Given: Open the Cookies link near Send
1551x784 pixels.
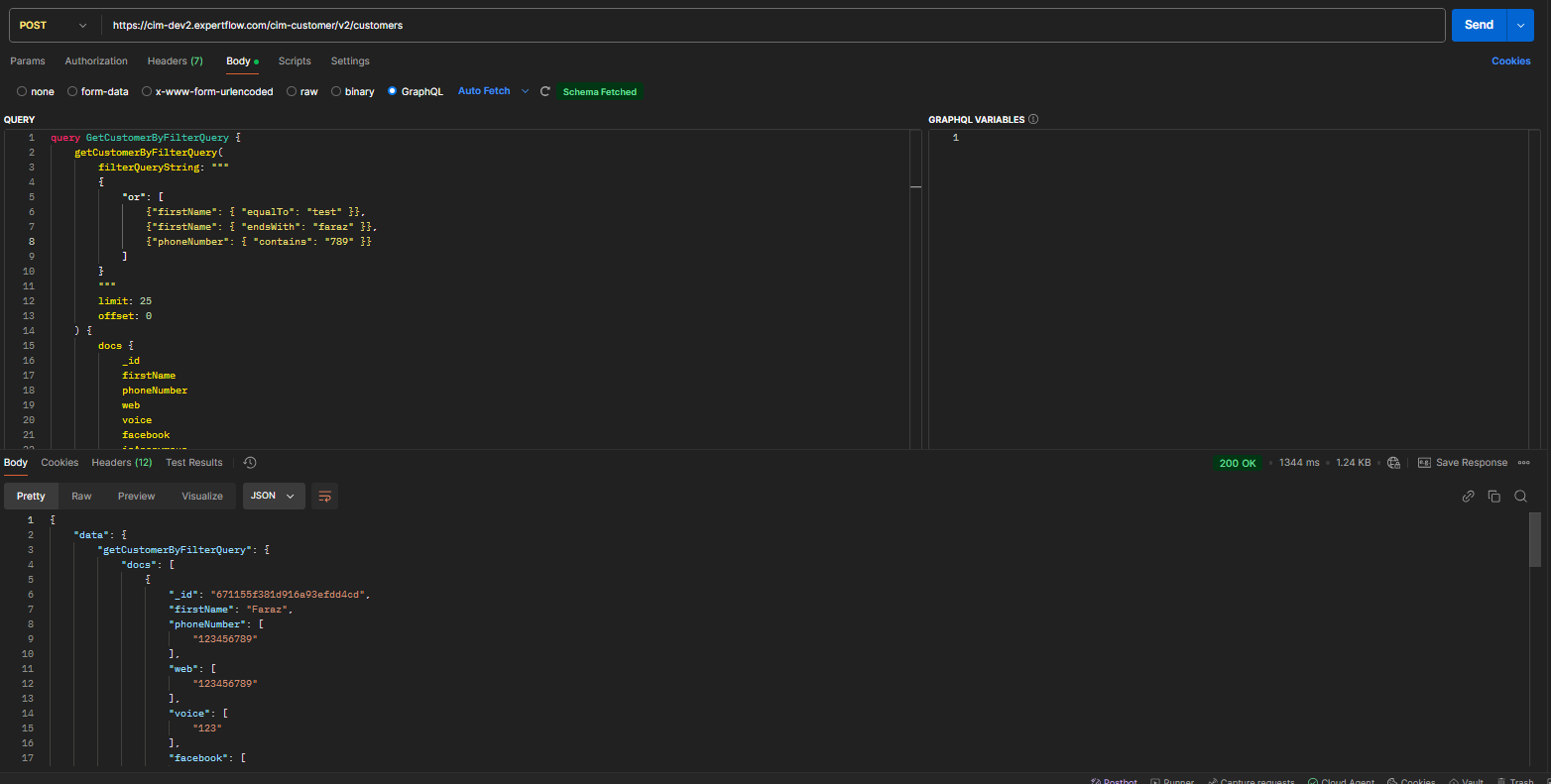Looking at the screenshot, I should pos(1510,61).
